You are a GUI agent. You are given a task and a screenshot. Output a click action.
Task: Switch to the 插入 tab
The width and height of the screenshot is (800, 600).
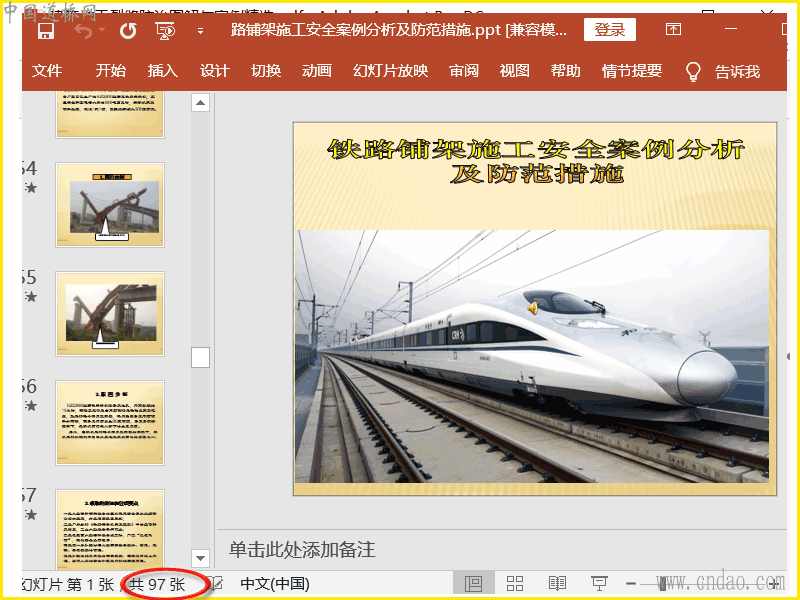[x=162, y=70]
